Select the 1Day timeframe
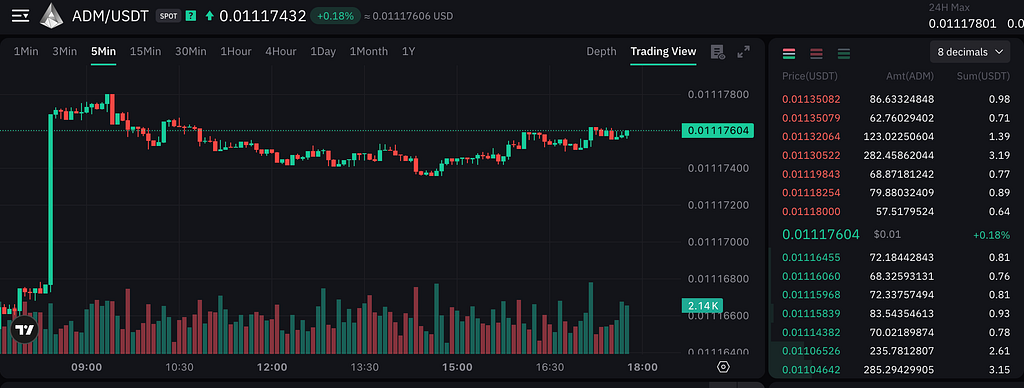The width and height of the screenshot is (1024, 388). (323, 52)
